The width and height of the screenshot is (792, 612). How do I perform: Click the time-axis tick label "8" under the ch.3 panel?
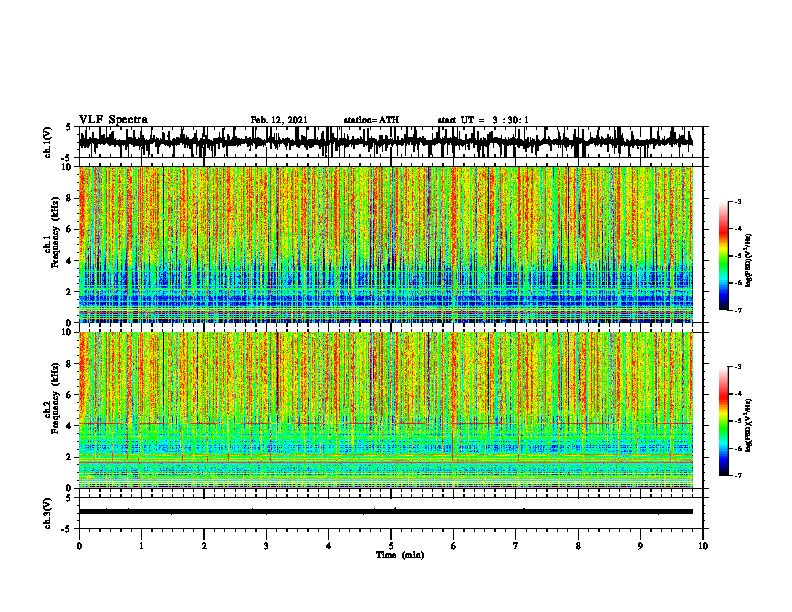(x=578, y=546)
